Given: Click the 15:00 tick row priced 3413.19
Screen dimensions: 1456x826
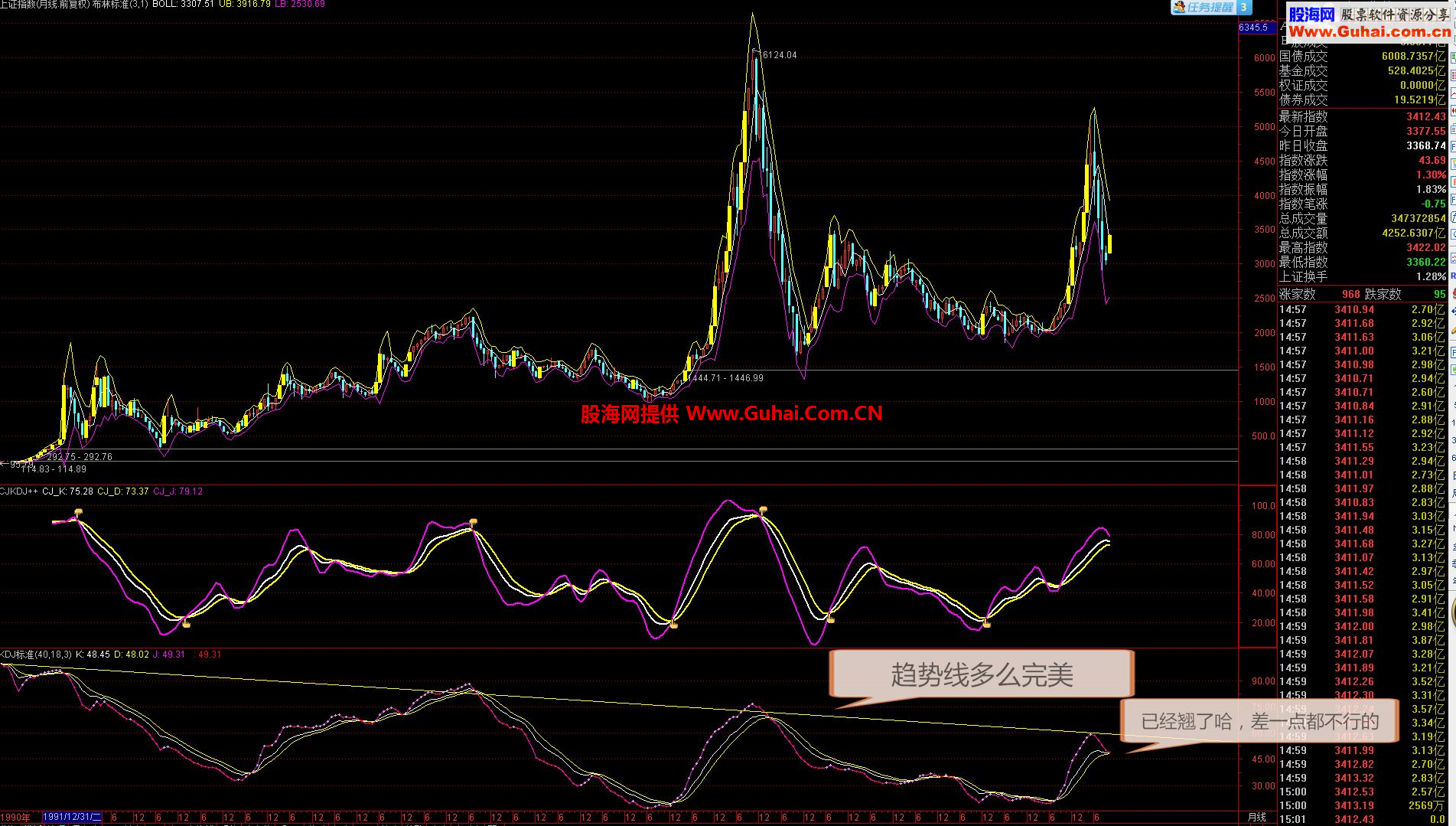Looking at the screenshot, I should (1363, 805).
